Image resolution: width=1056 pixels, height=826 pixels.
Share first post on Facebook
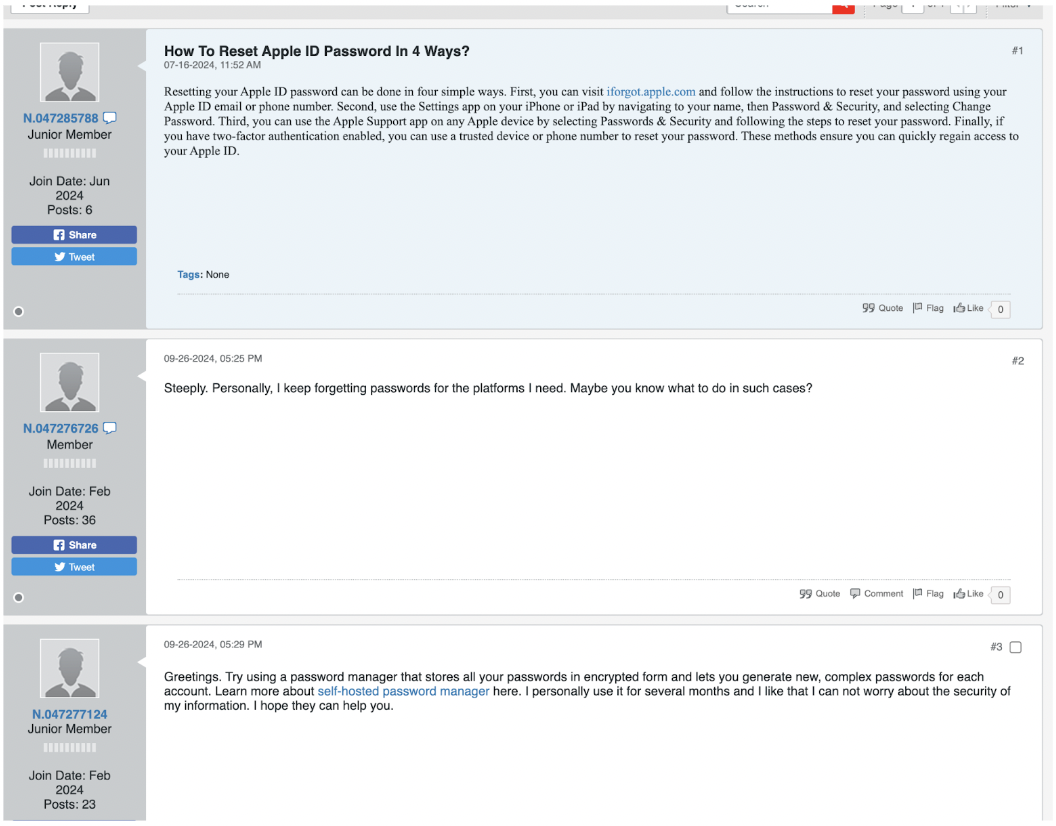click(74, 235)
